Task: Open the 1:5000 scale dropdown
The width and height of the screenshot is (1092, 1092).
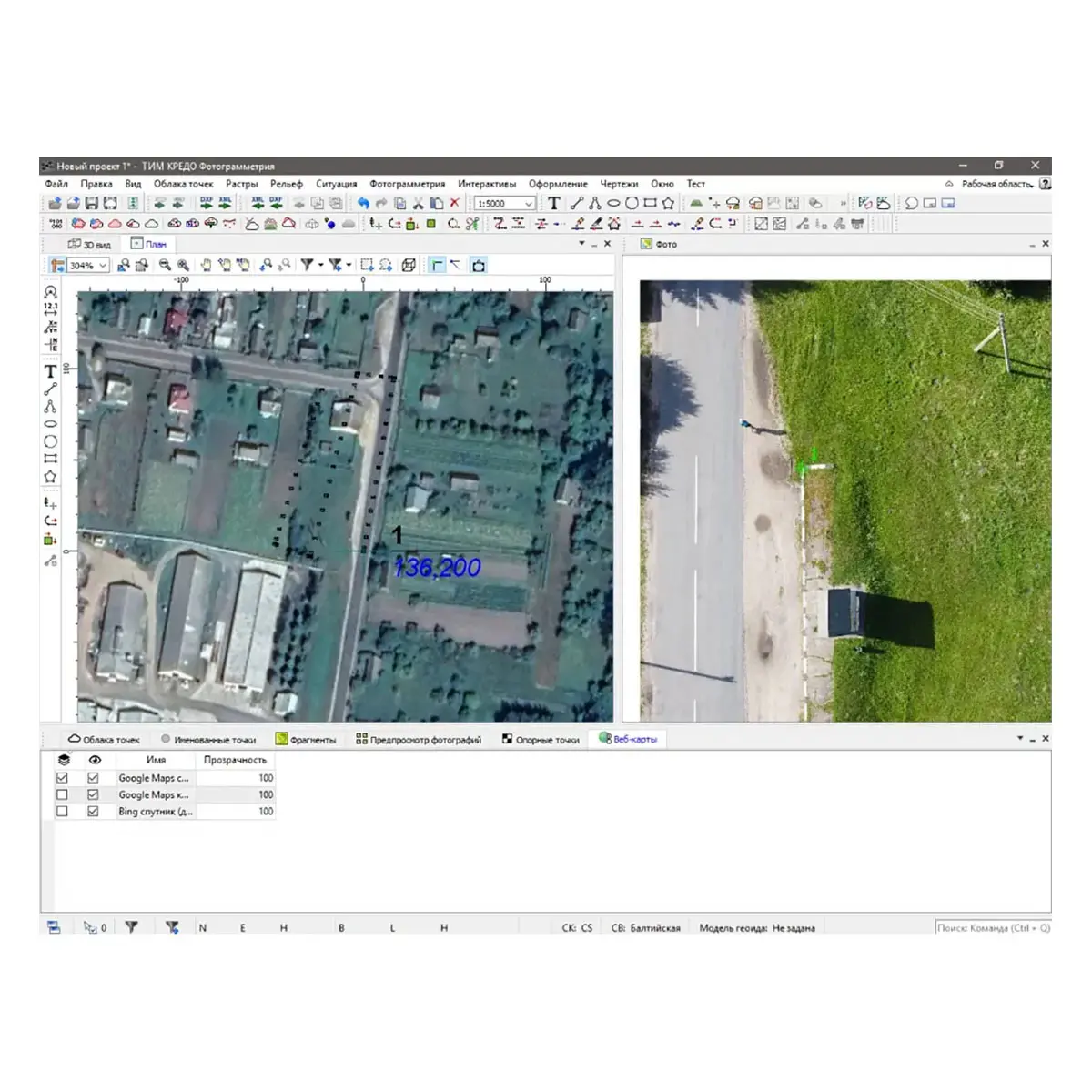Action: [528, 204]
